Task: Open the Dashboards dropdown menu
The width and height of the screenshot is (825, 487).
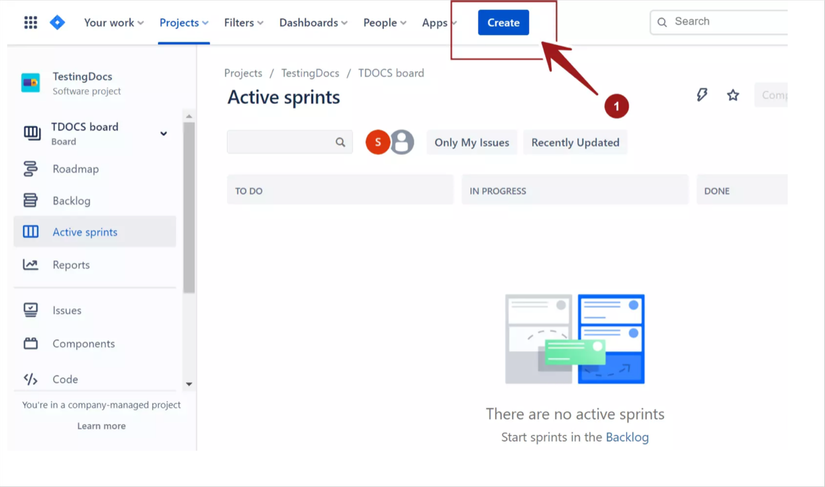Action: pos(313,23)
